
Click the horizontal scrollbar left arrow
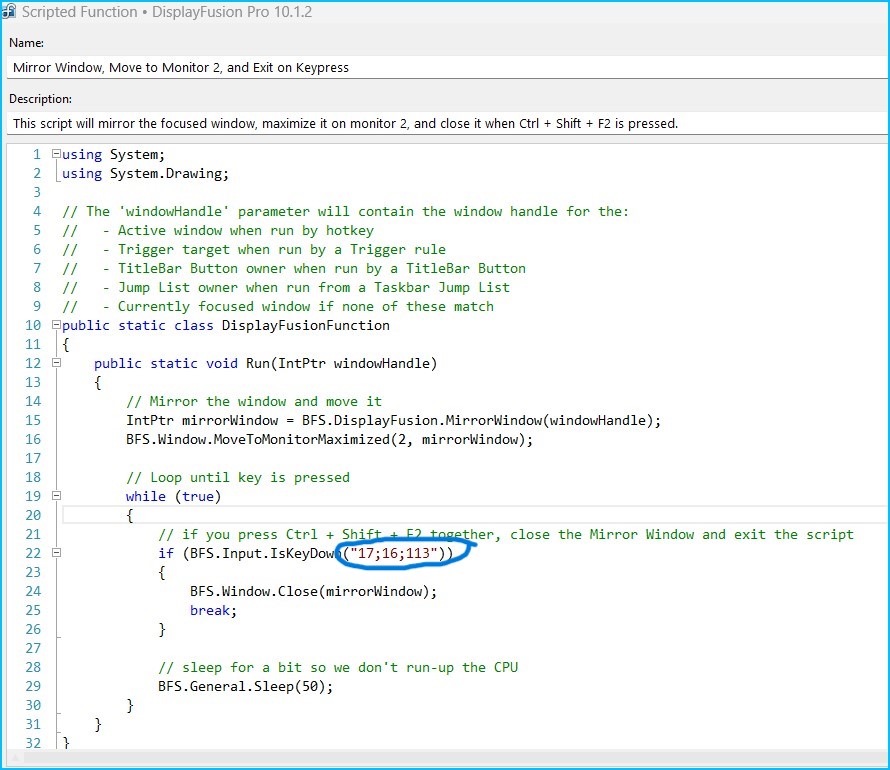14,758
